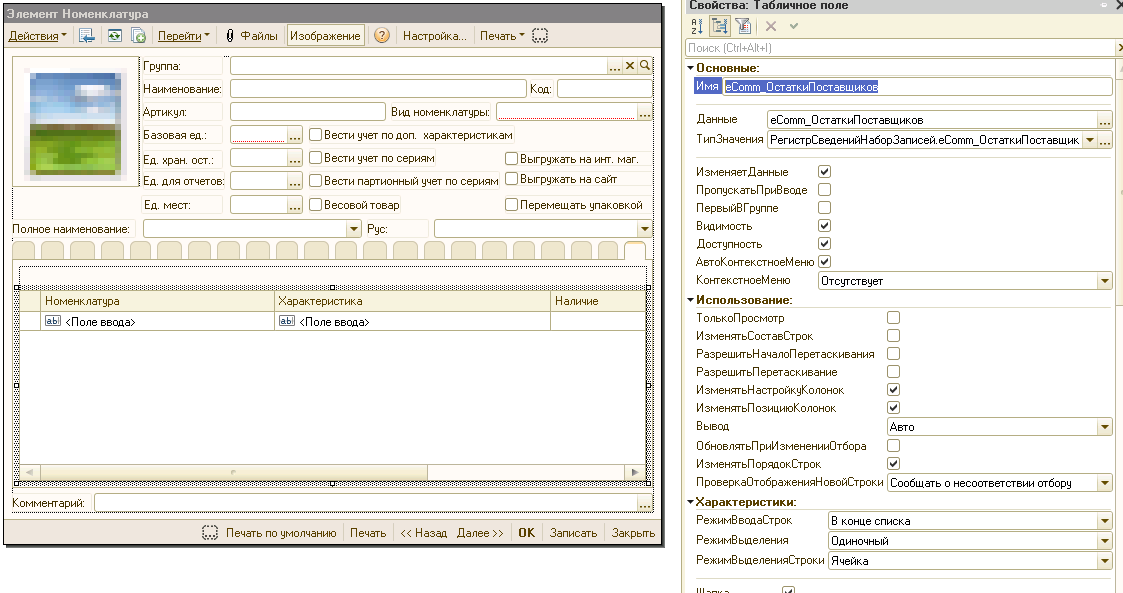Check the Выгружать на сайт checkbox
Screen dimensions: 1123x593
[511, 180]
